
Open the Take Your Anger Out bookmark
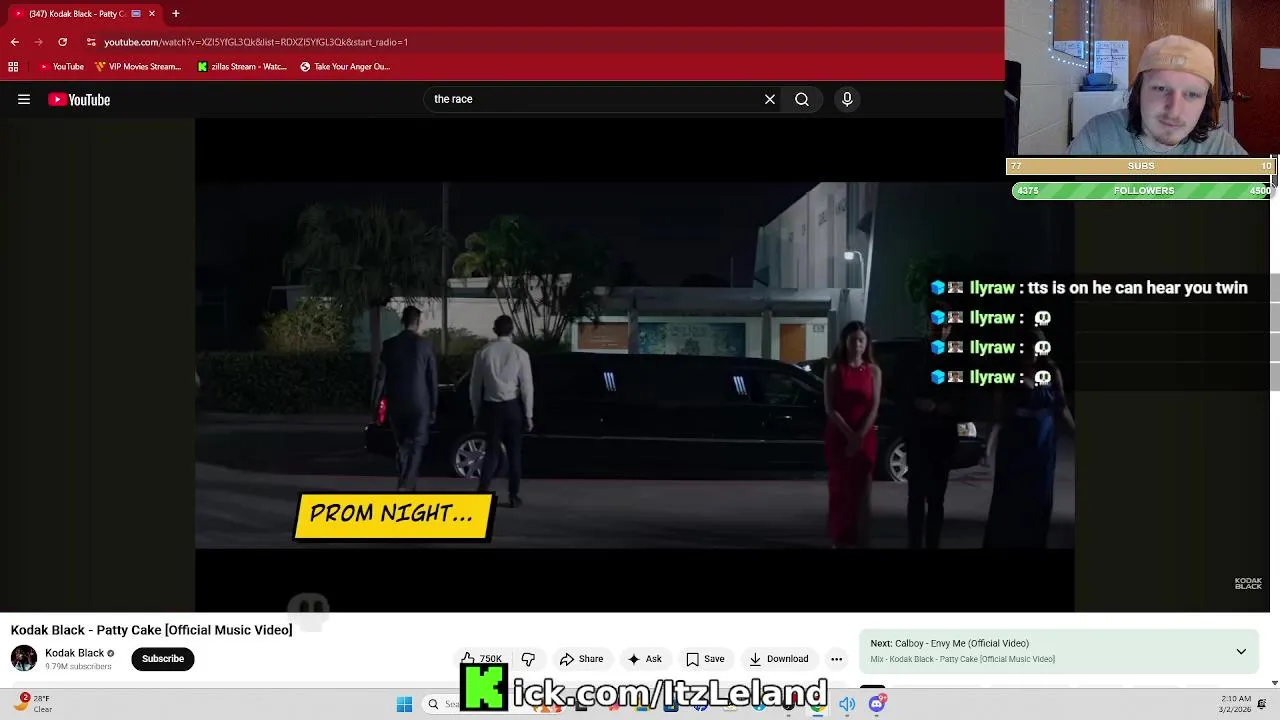(x=345, y=67)
